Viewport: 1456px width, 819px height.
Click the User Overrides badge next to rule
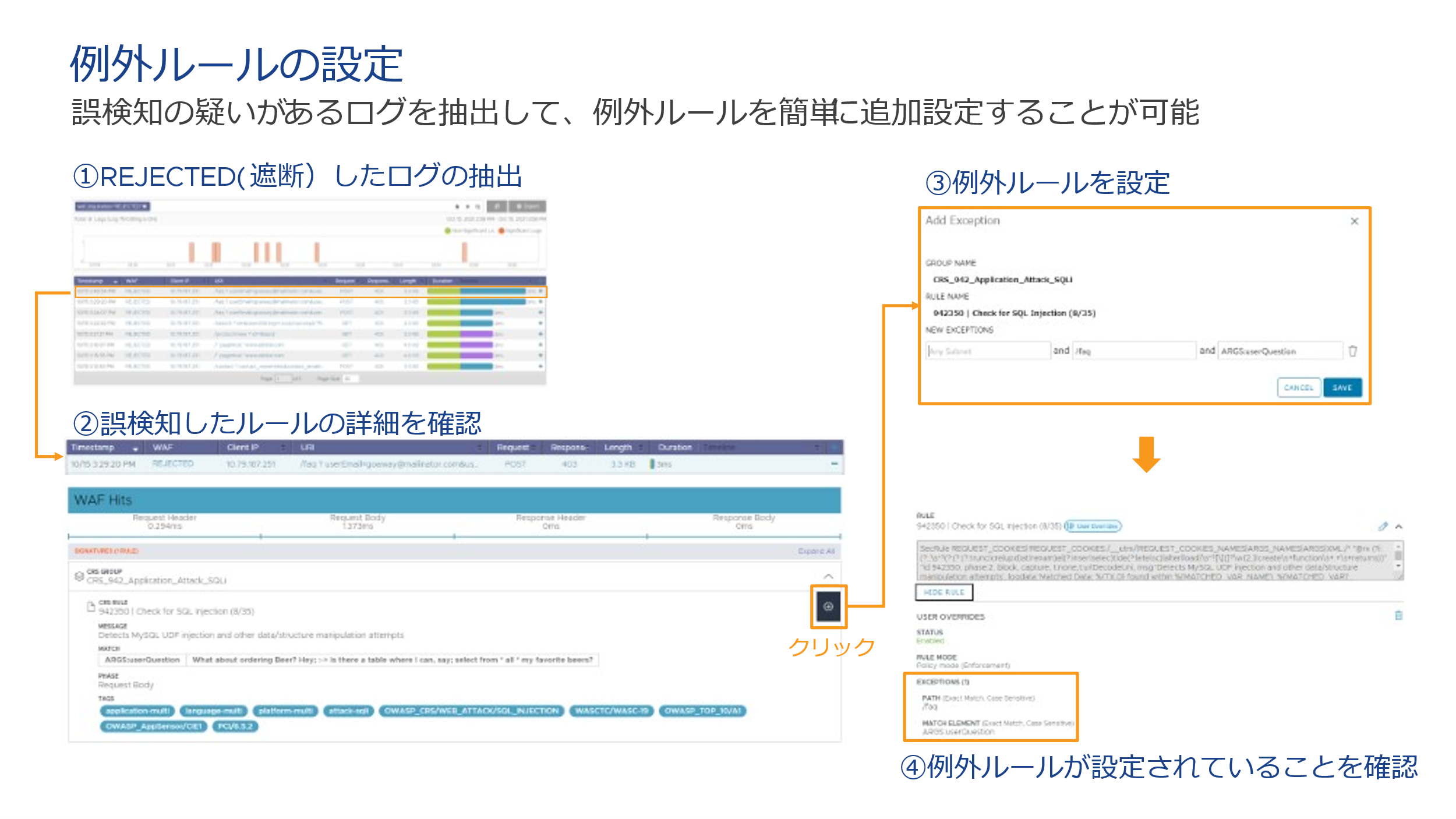(1093, 526)
